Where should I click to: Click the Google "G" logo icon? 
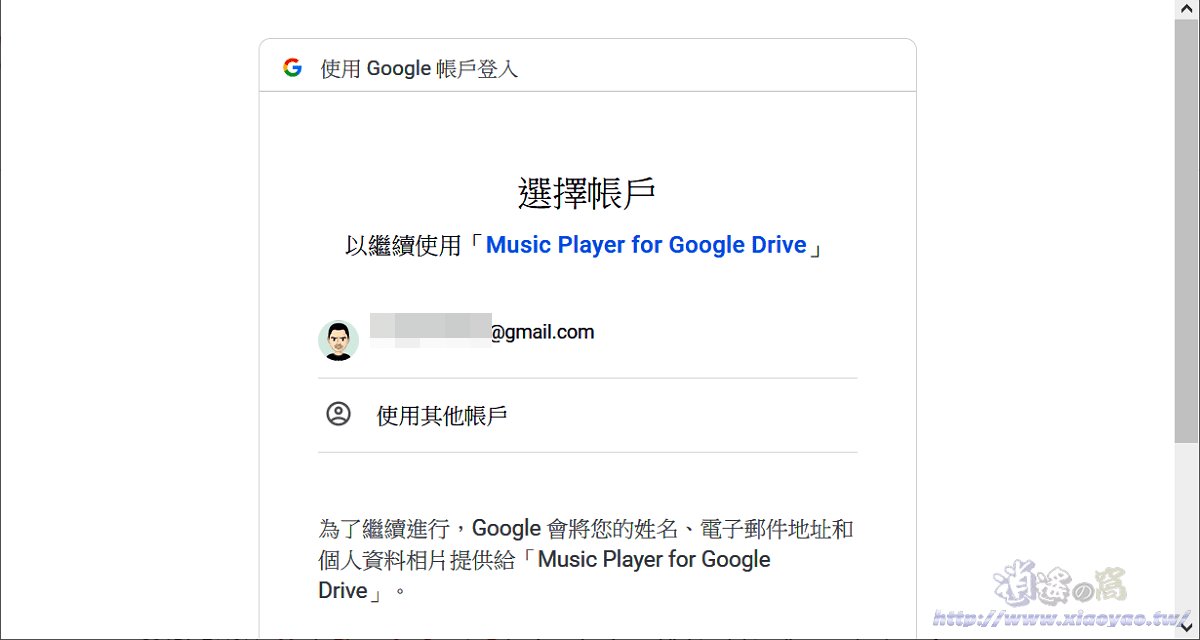(x=292, y=68)
